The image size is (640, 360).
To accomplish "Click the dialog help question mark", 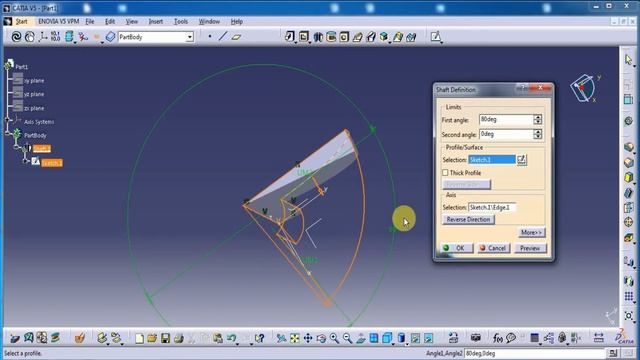I will tap(522, 88).
